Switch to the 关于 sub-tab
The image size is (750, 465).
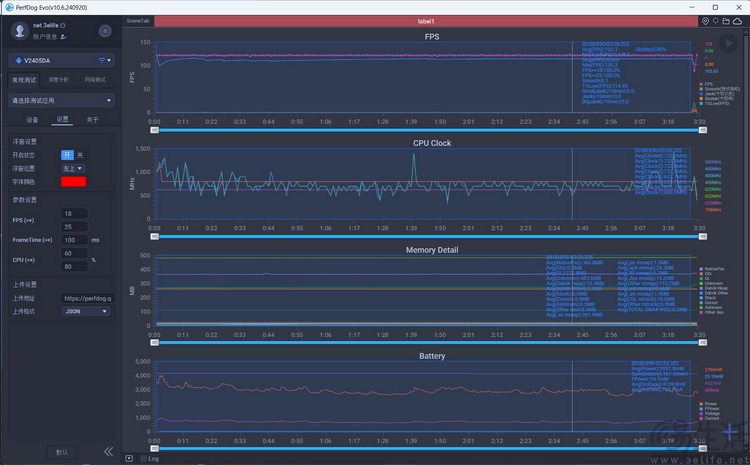92,120
